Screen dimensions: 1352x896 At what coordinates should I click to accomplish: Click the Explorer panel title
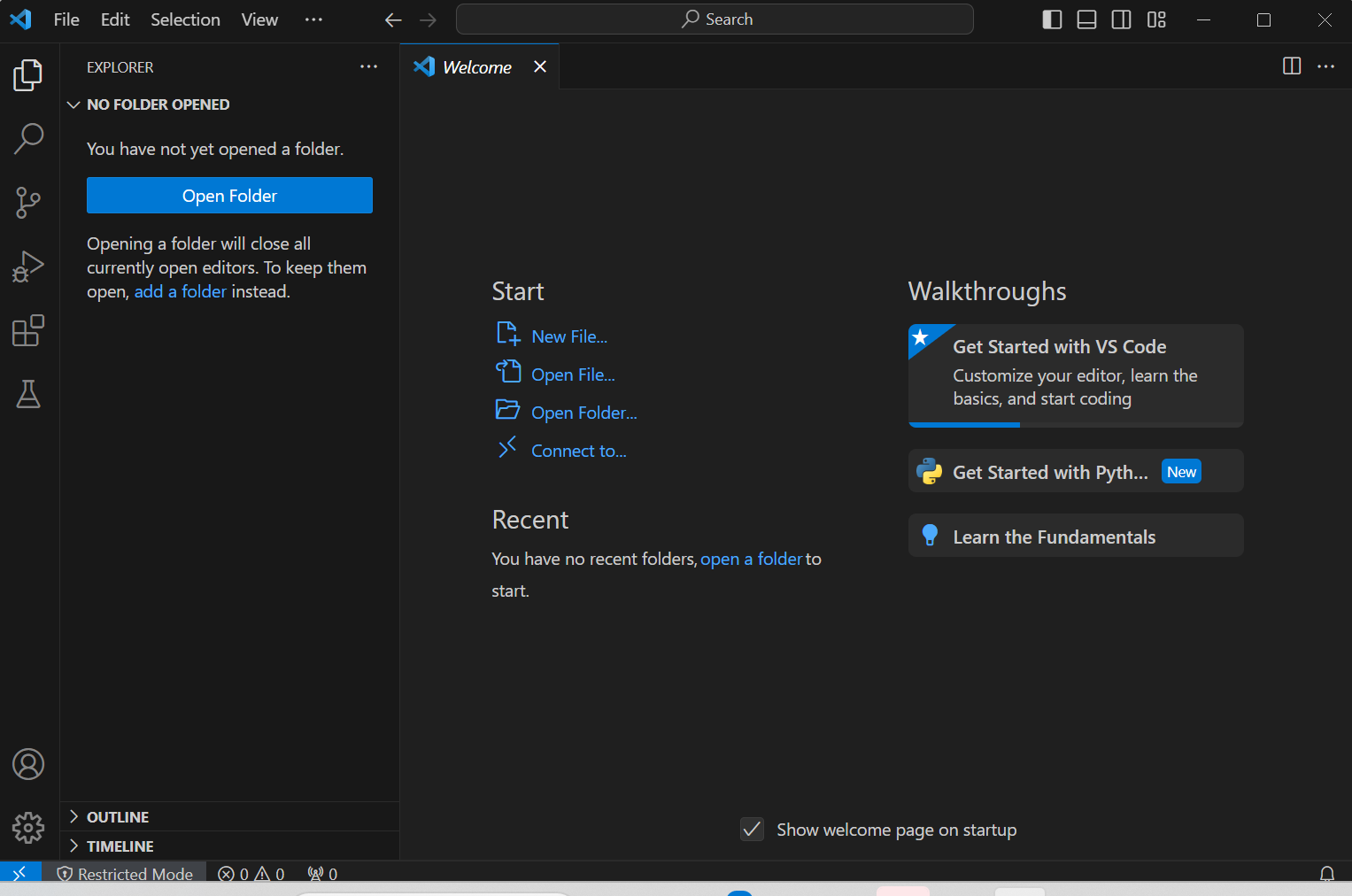pyautogui.click(x=120, y=67)
